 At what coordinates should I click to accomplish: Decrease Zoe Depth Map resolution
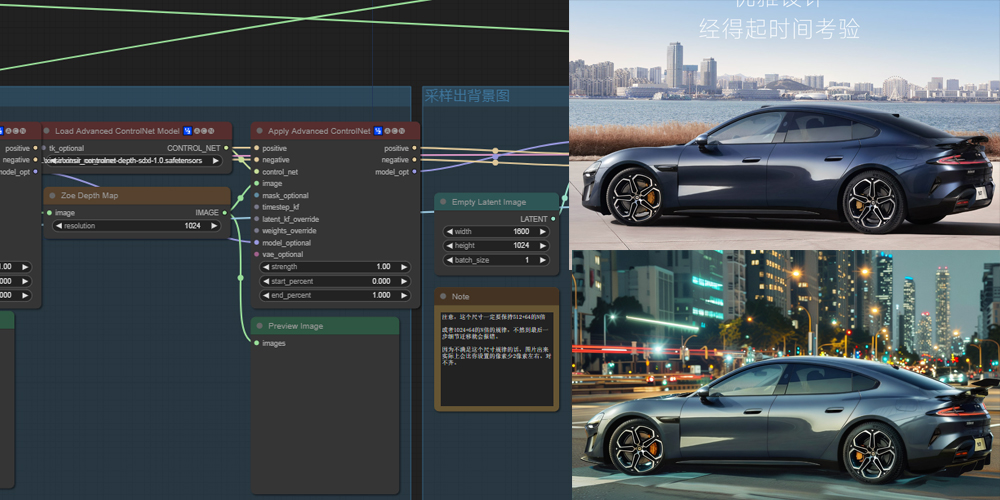coord(58,226)
